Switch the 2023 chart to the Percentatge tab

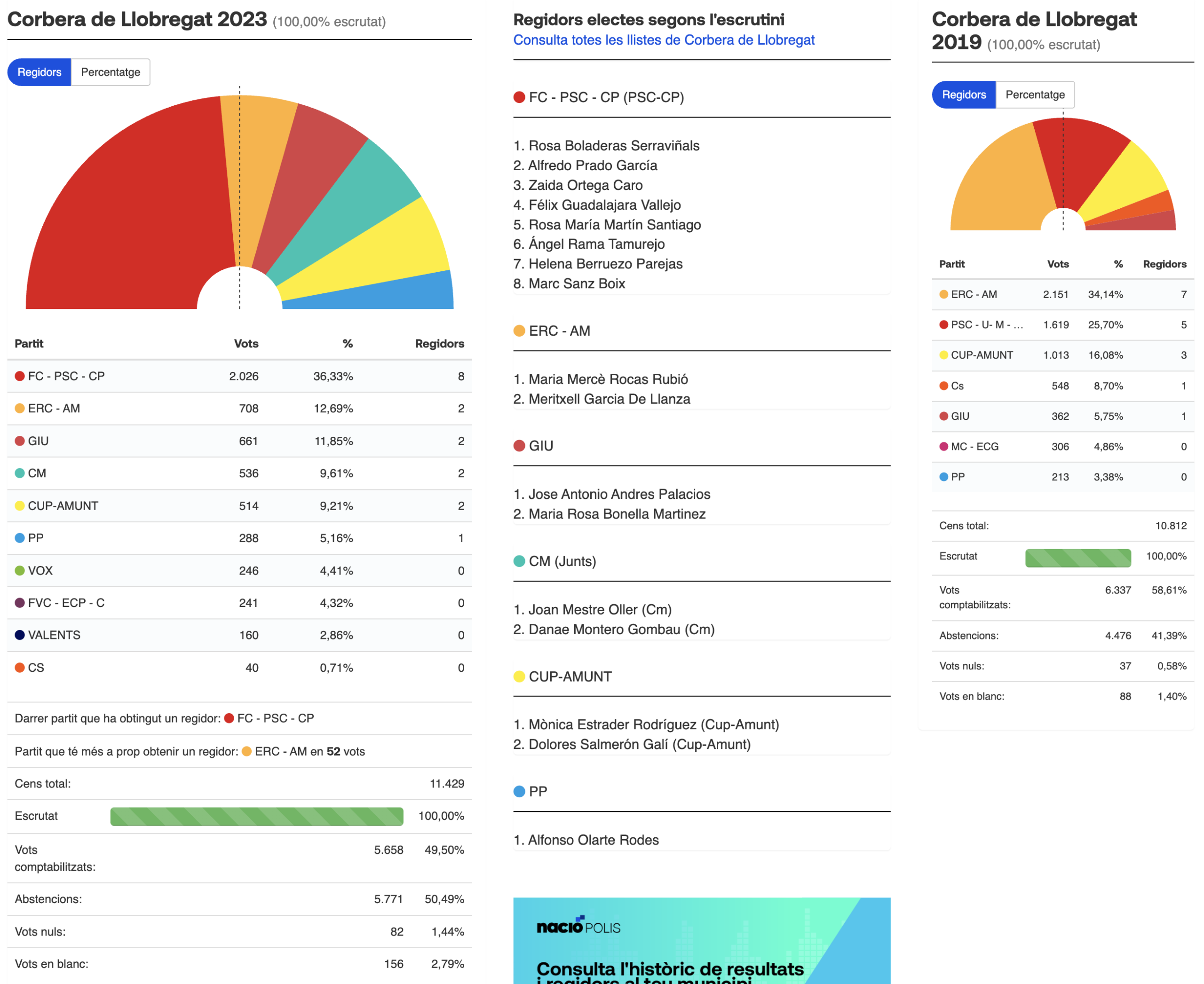click(x=111, y=72)
